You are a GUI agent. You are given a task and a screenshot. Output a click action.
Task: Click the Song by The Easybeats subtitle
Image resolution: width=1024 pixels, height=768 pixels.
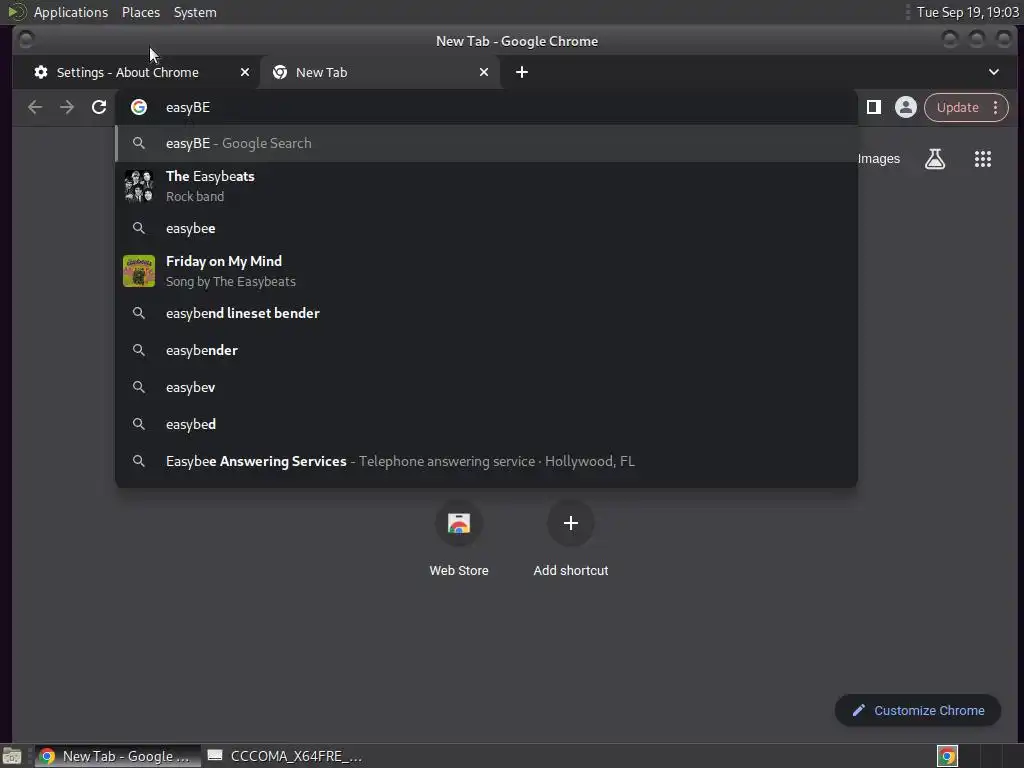point(231,281)
